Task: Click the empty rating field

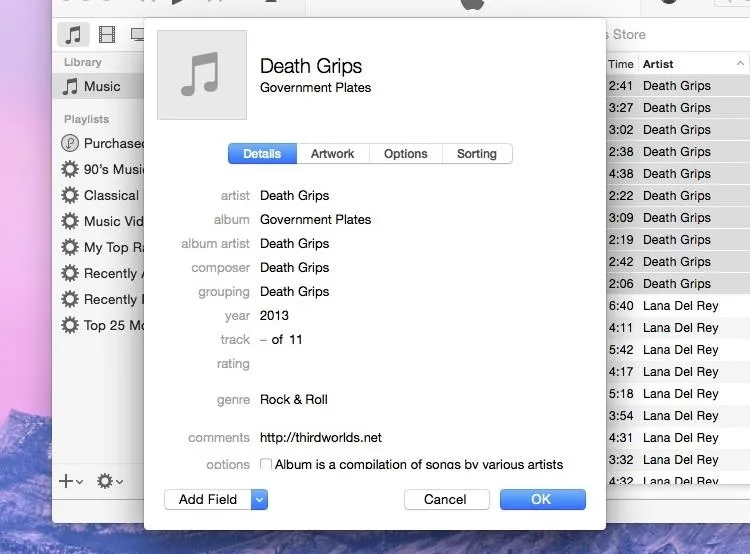Action: pos(297,364)
